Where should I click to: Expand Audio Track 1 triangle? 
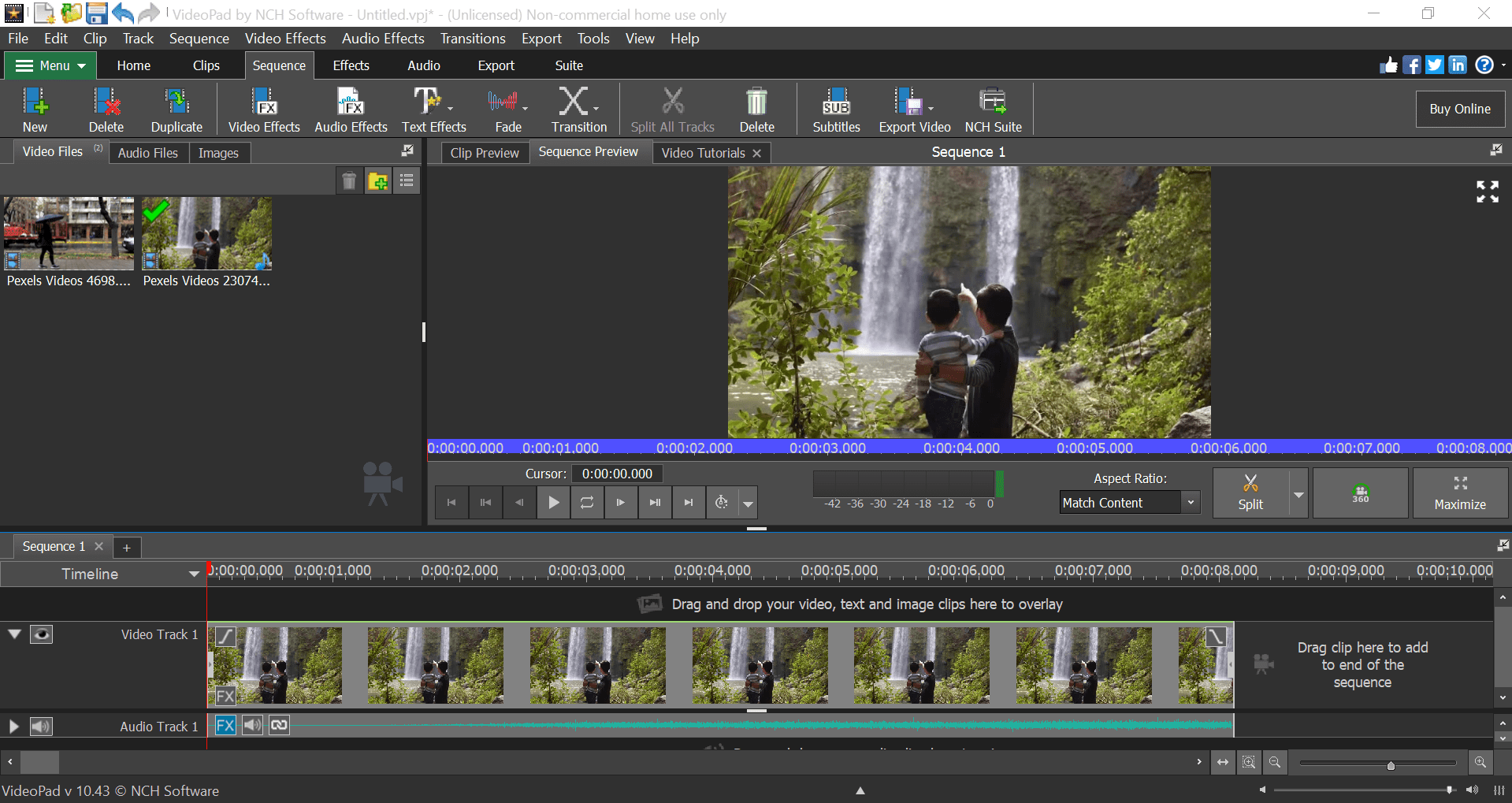point(13,727)
